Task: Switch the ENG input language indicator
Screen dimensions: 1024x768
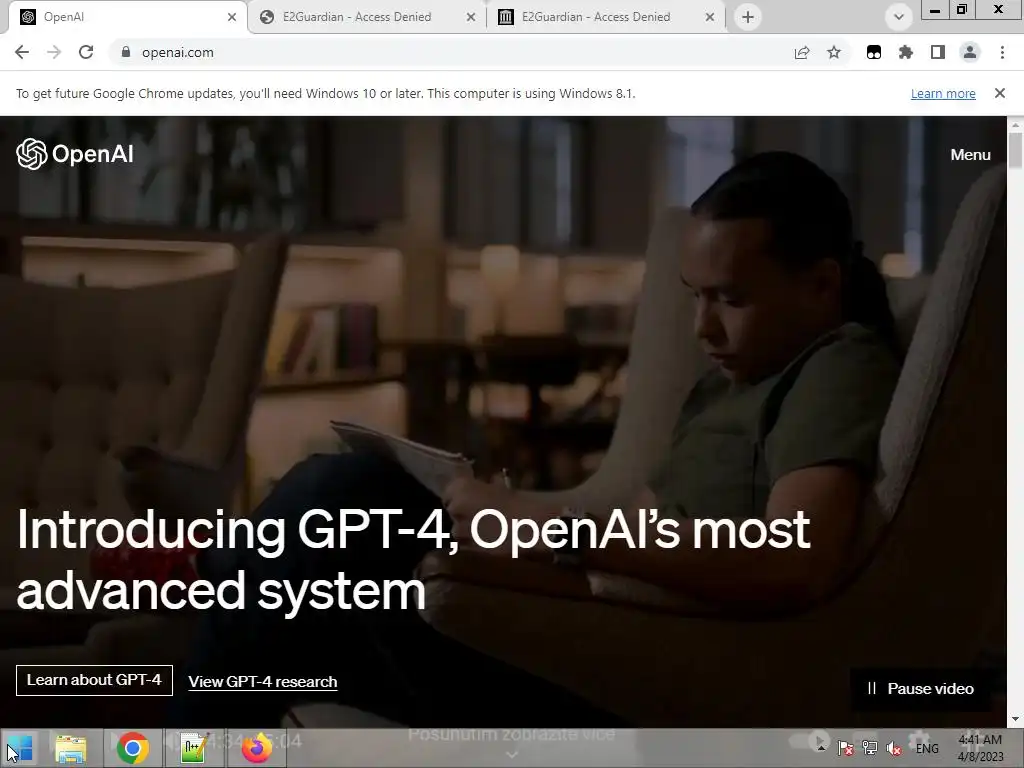Action: [927, 748]
